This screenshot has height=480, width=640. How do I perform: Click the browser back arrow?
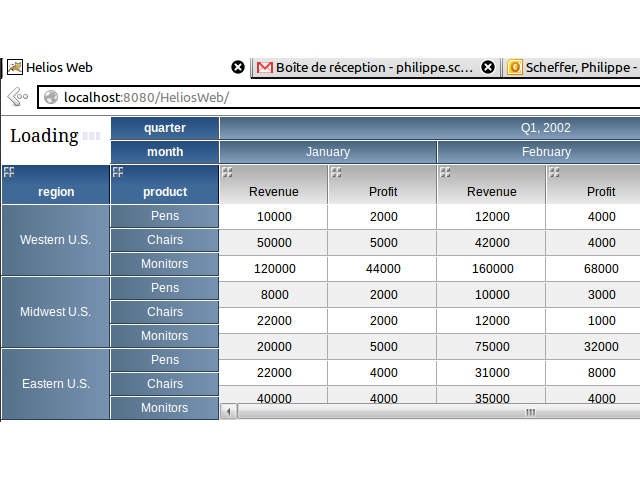[16, 97]
